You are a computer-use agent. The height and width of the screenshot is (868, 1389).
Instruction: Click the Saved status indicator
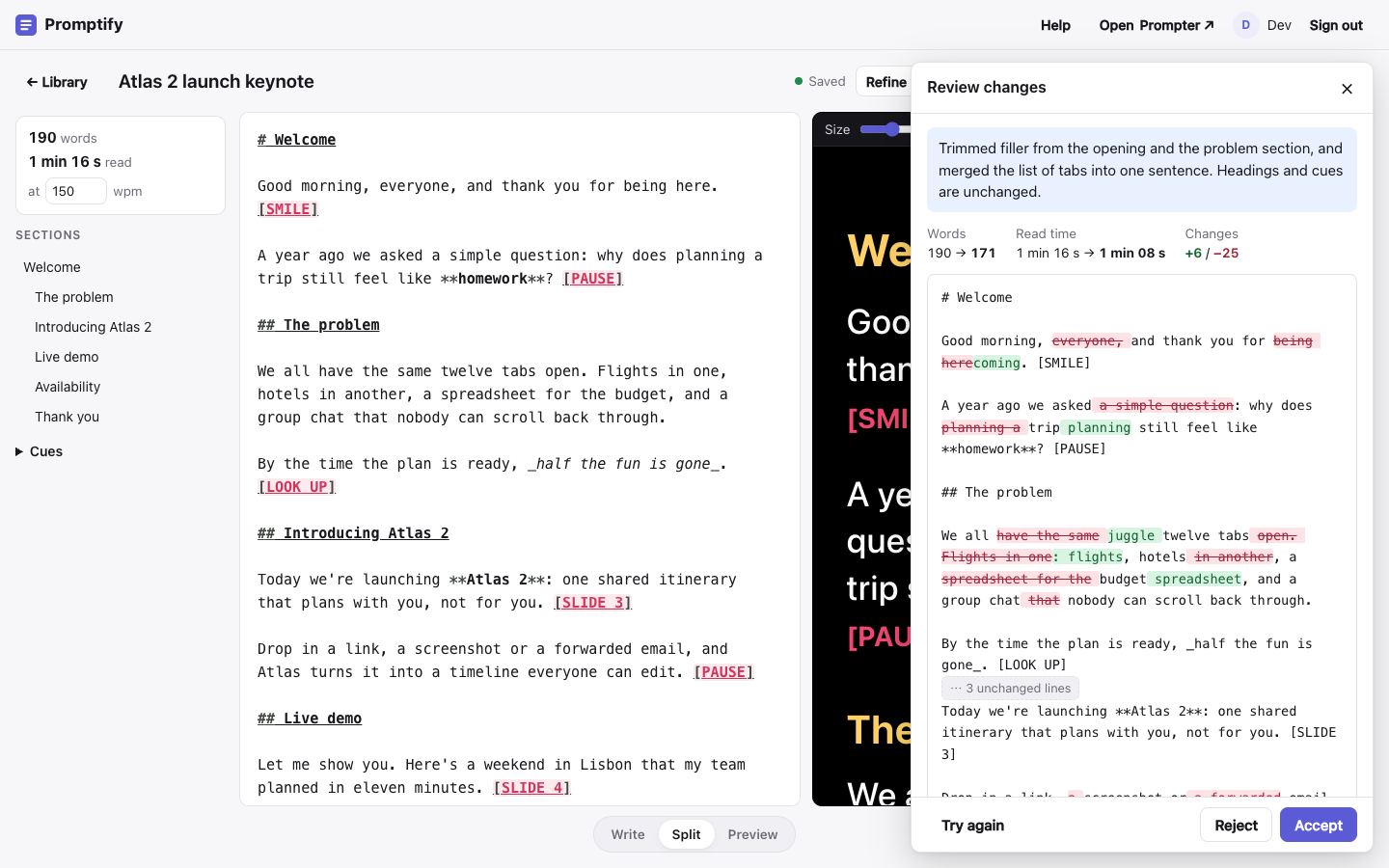[820, 82]
